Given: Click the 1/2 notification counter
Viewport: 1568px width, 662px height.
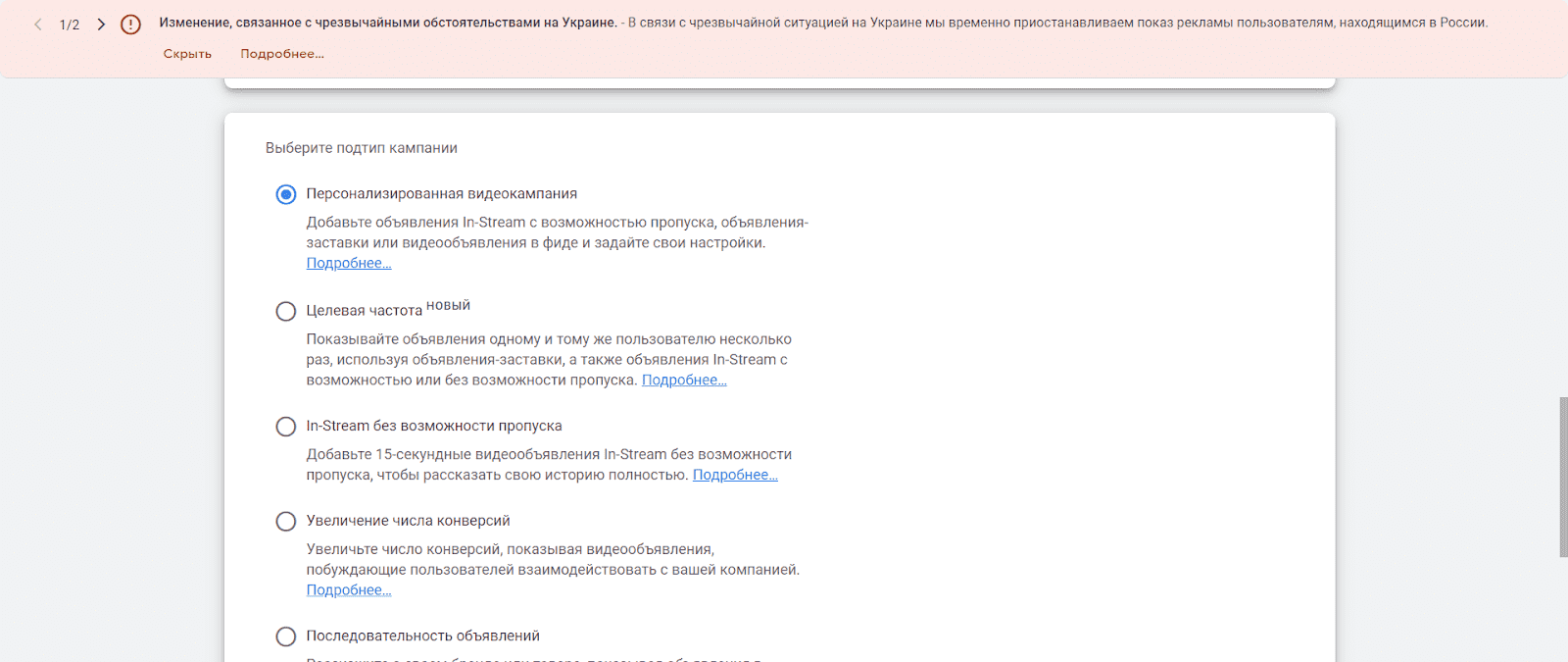Looking at the screenshot, I should (70, 25).
